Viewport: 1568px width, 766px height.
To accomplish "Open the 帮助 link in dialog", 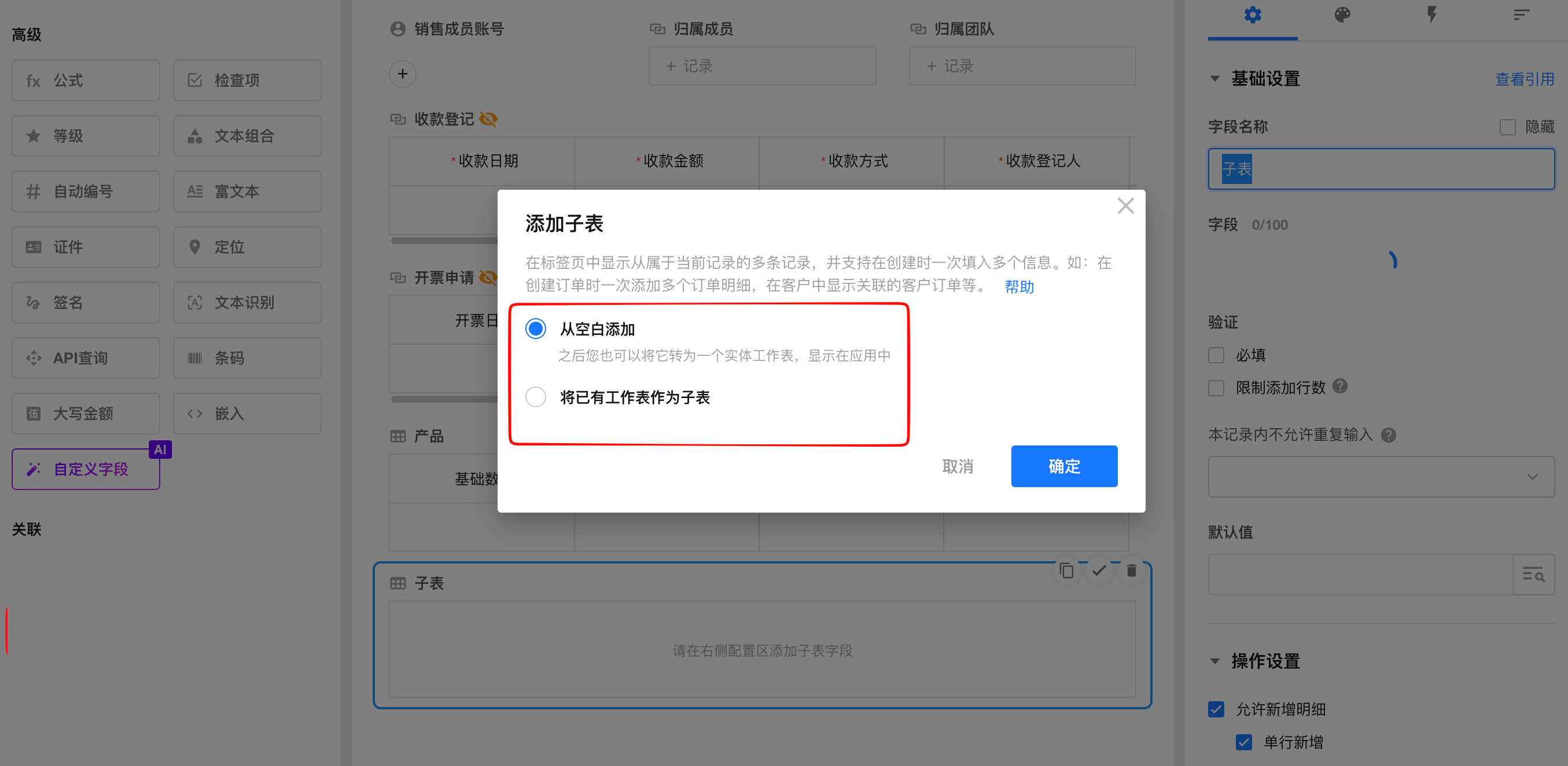I will click(x=1019, y=286).
